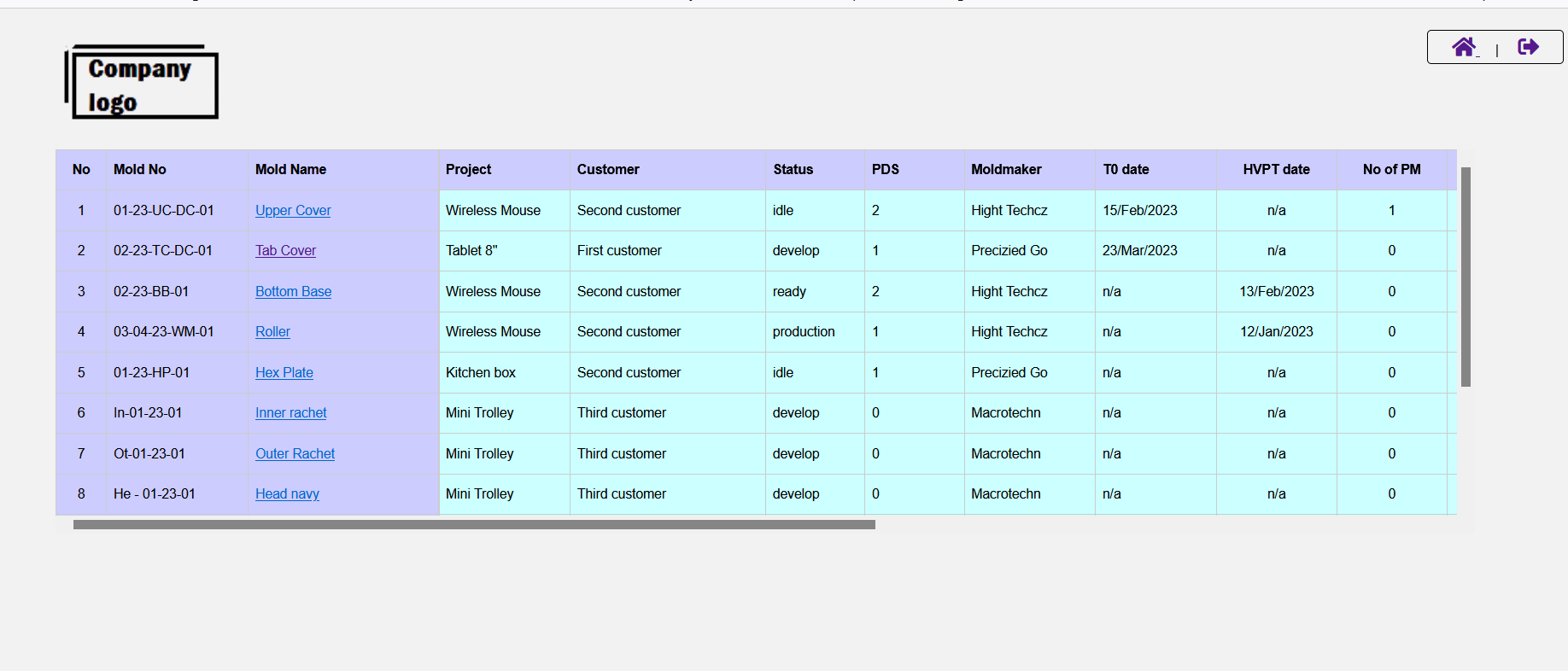This screenshot has width=1568, height=671.
Task: Click the Moldmaker column header
Action: coord(1005,170)
